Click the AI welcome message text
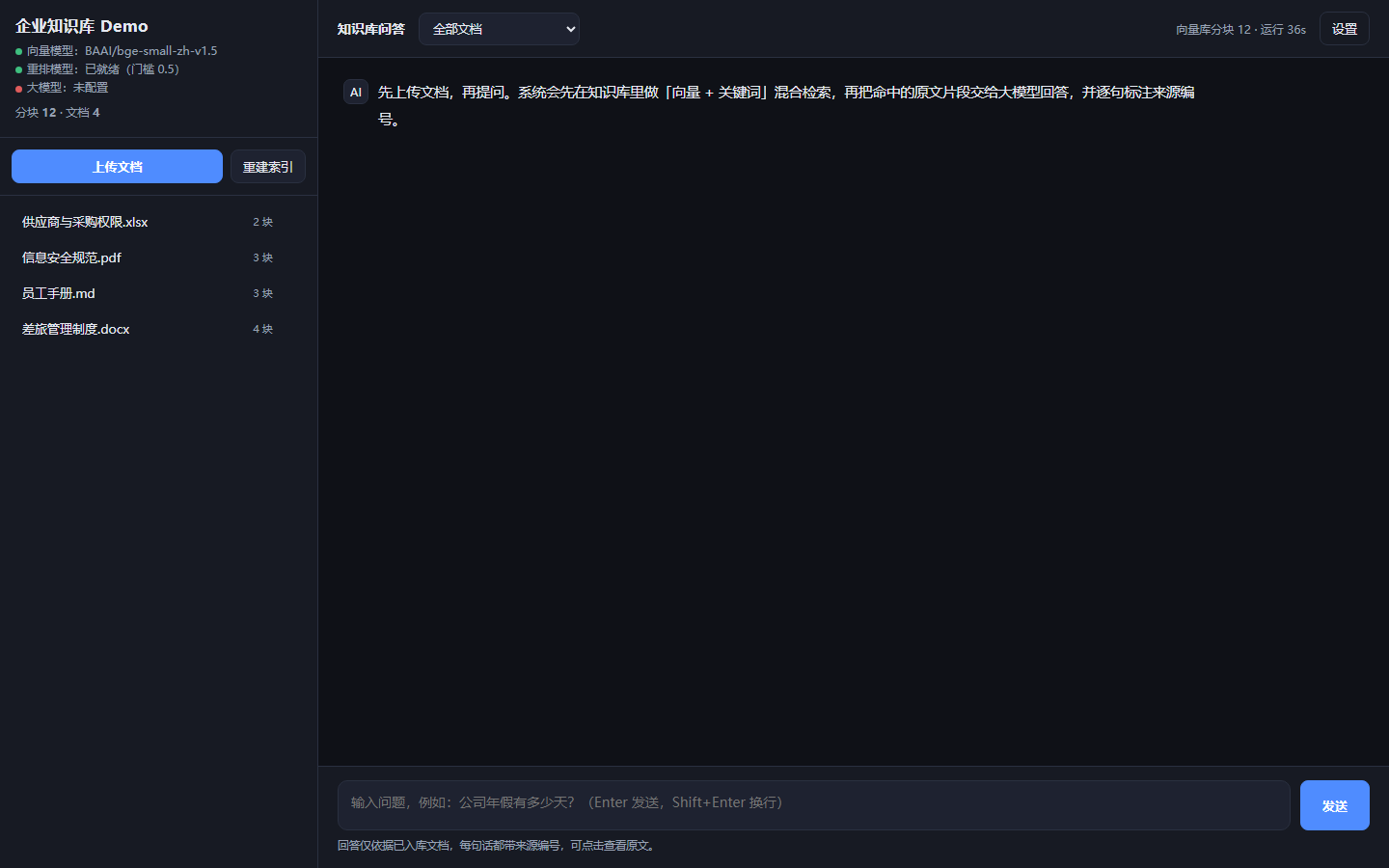 click(786, 106)
